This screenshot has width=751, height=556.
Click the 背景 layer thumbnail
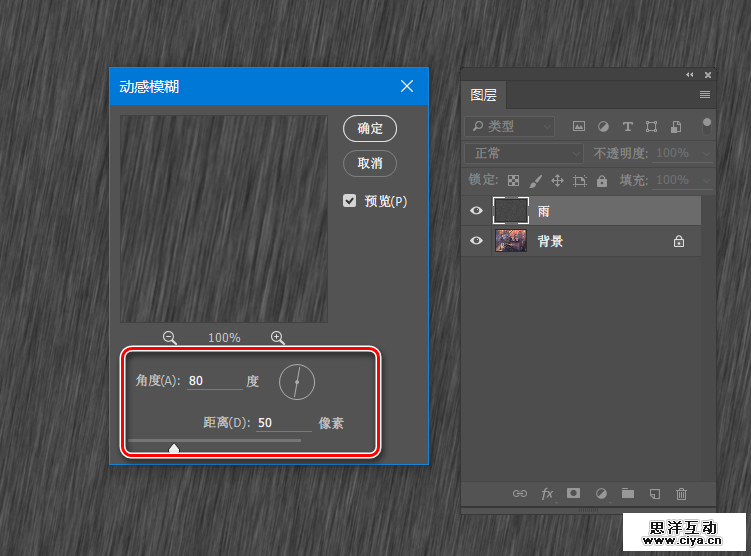[x=511, y=240]
